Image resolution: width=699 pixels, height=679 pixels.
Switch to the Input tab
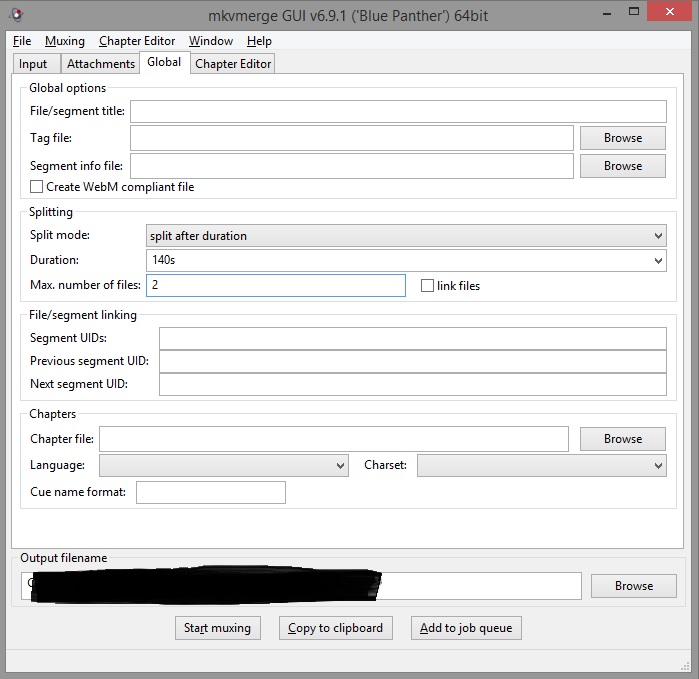[37, 64]
